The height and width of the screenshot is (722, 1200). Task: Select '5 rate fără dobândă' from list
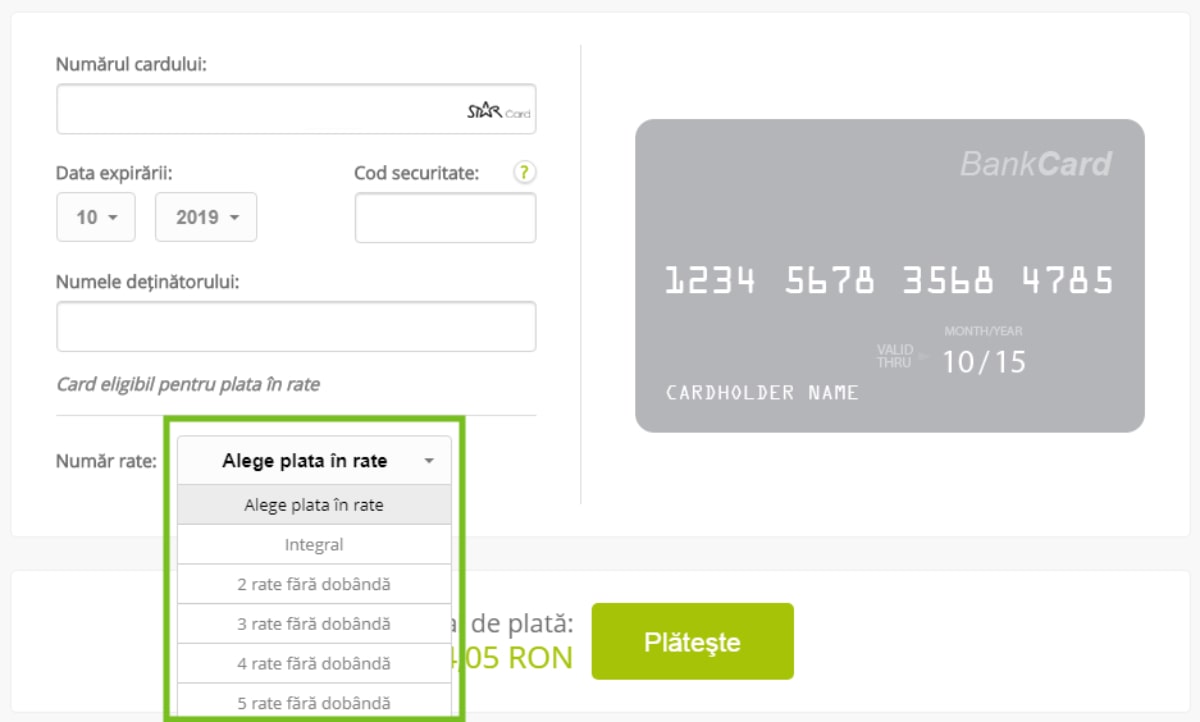click(314, 703)
